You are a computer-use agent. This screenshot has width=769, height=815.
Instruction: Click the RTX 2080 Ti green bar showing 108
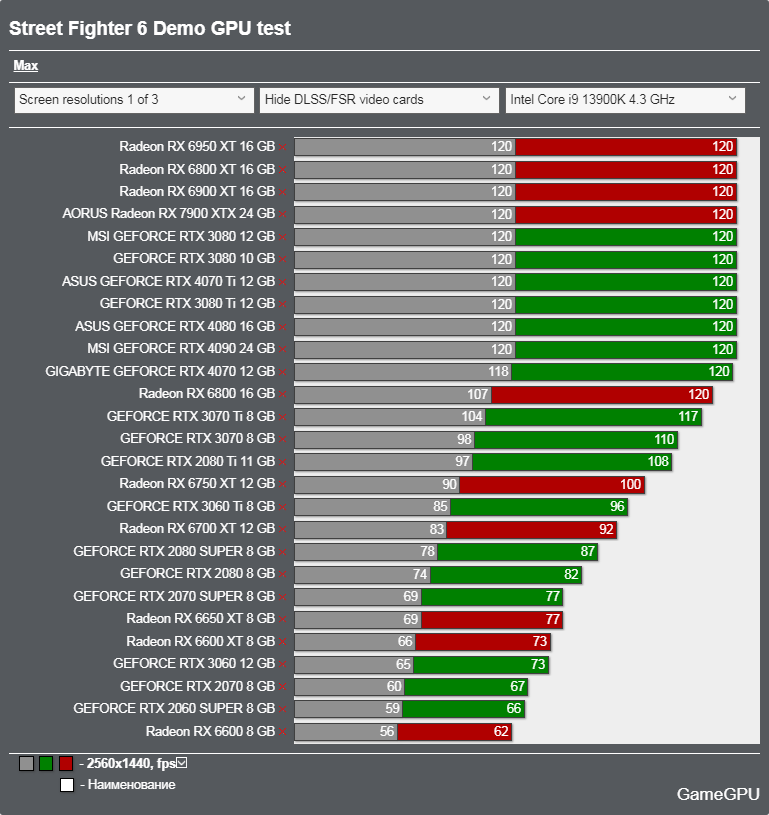572,461
